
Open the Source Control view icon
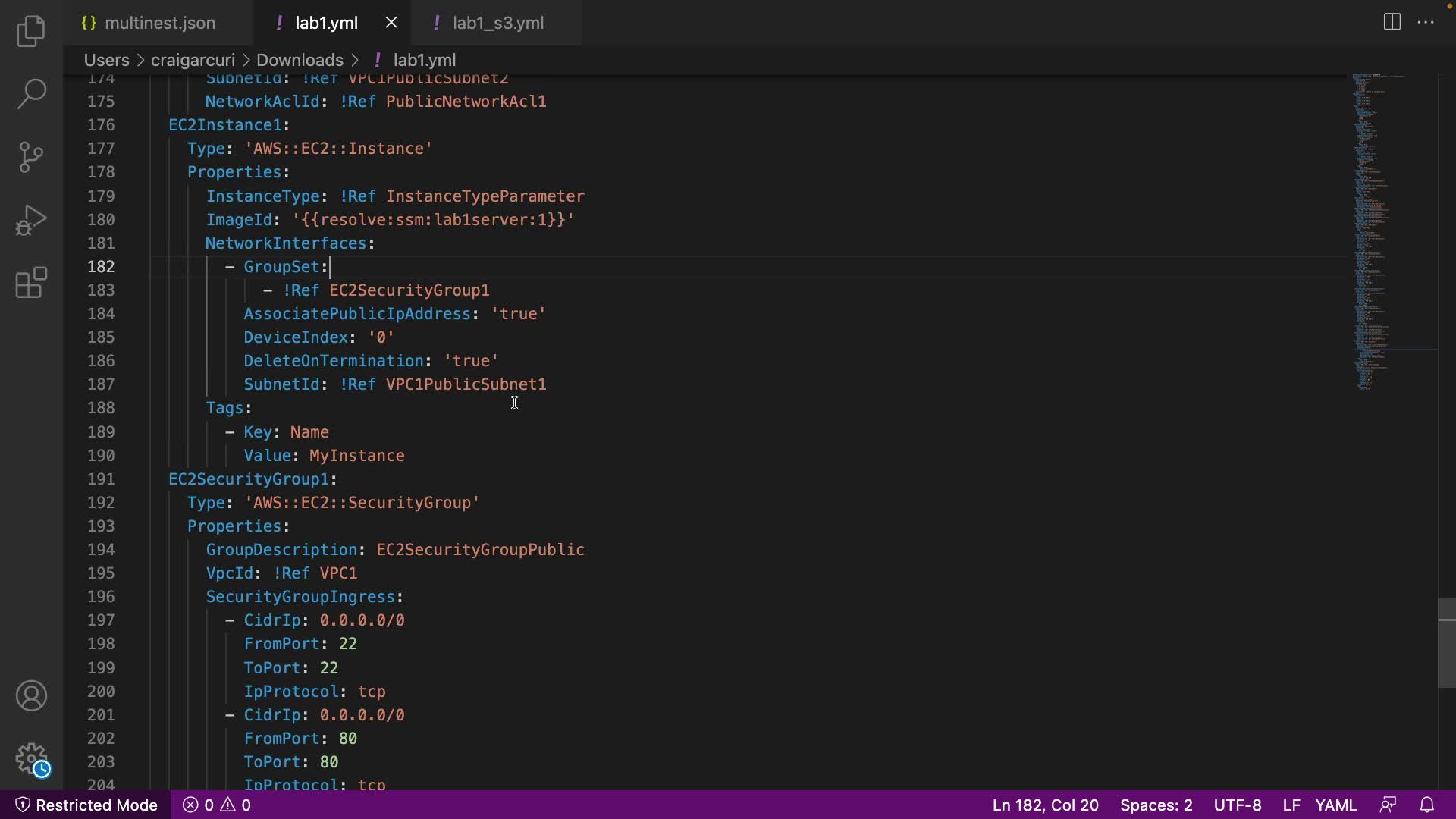click(x=31, y=157)
